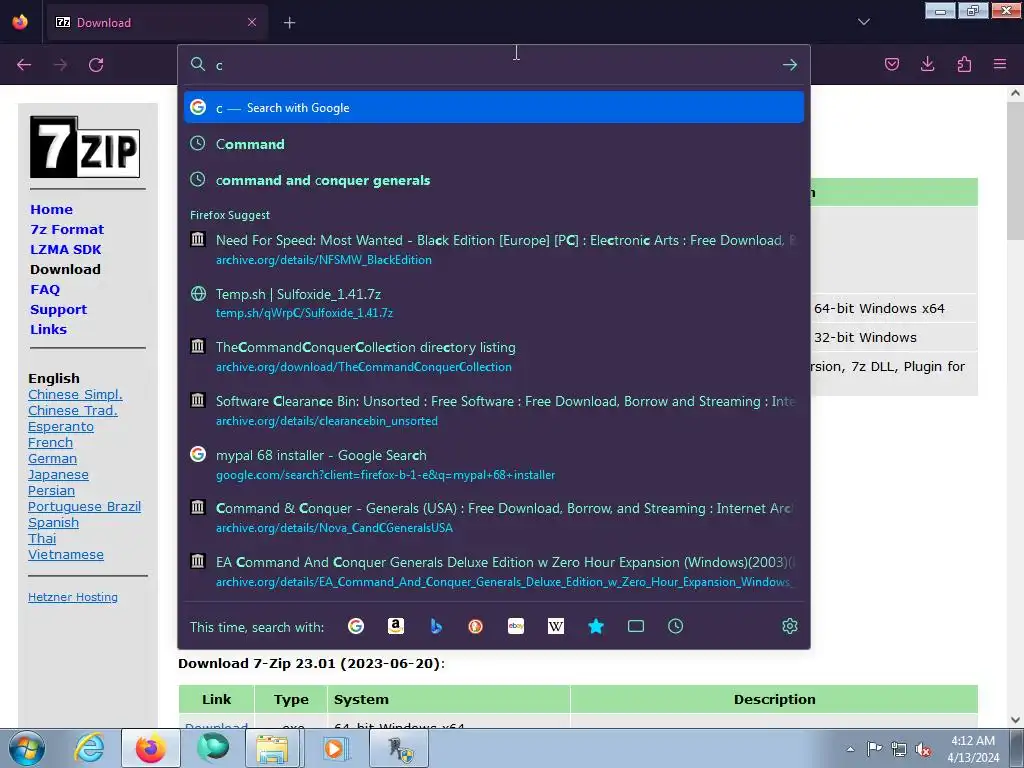Open the Extensions puzzle icon
This screenshot has width=1024, height=768.
(x=964, y=64)
